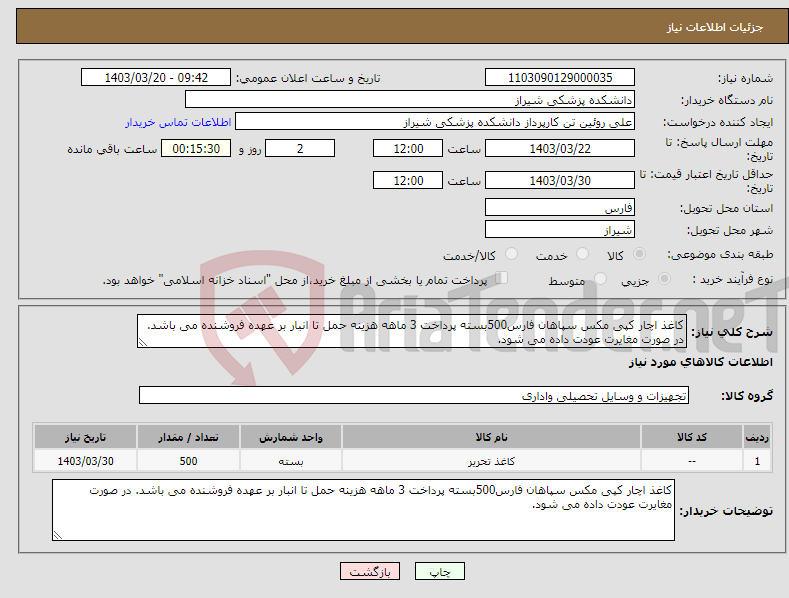Click the general need description text area

coord(412,331)
